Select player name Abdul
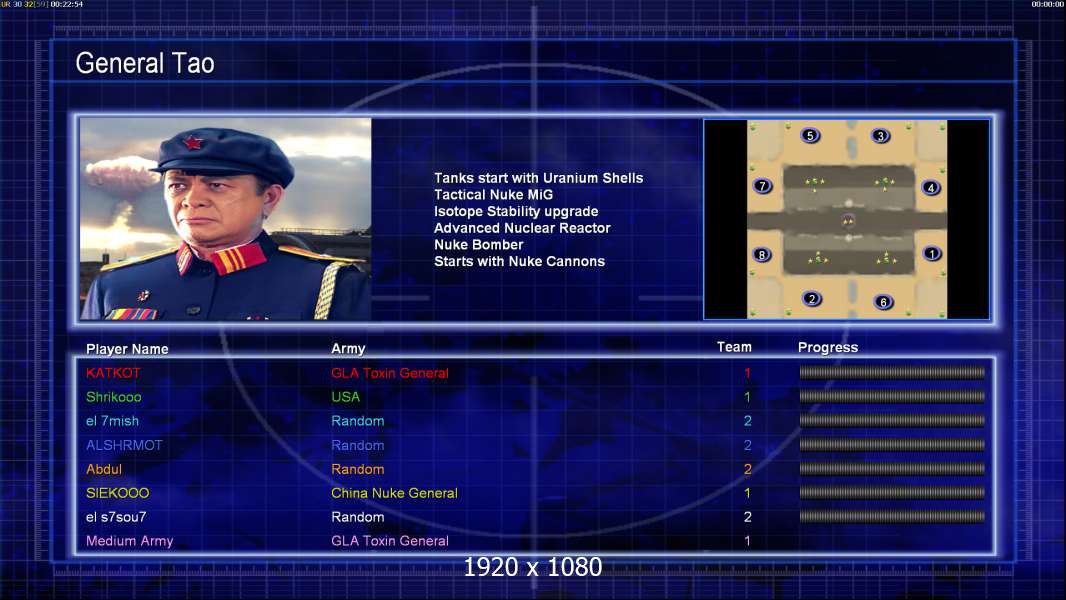1066x600 pixels. tap(104, 469)
